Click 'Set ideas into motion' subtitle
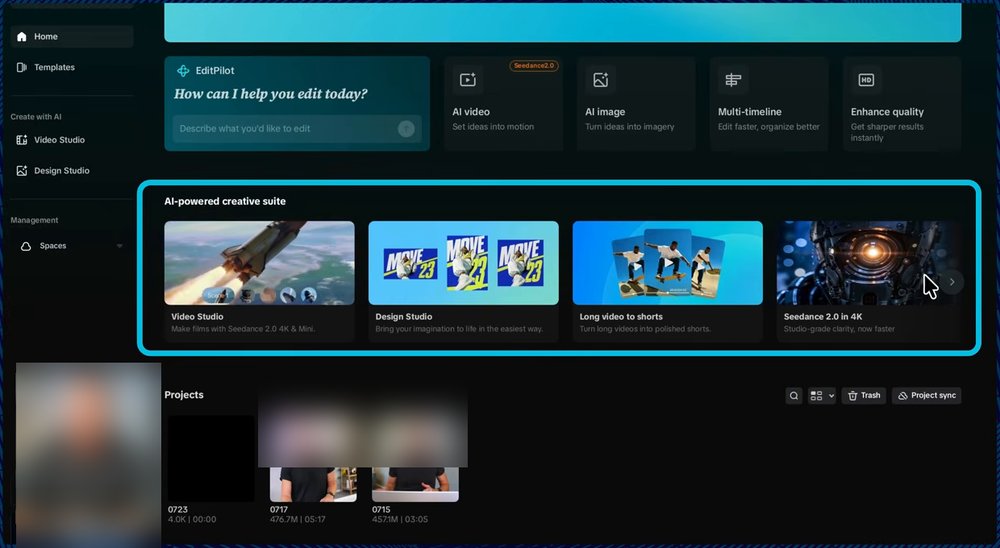The height and width of the screenshot is (548, 1000). coord(493,126)
